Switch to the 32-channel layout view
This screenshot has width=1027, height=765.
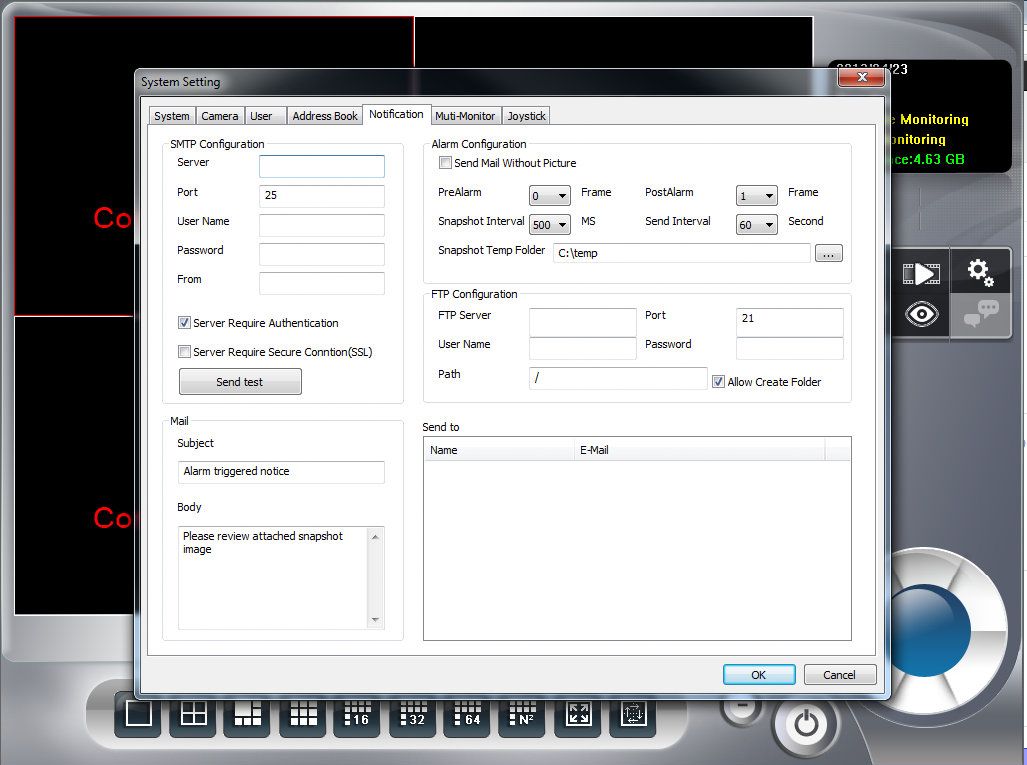411,715
